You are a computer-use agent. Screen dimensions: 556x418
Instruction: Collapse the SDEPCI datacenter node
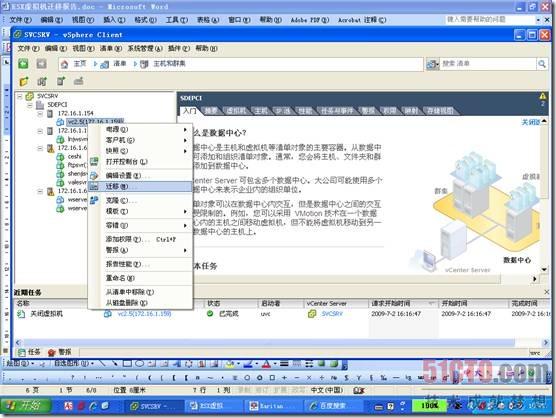coord(30,105)
